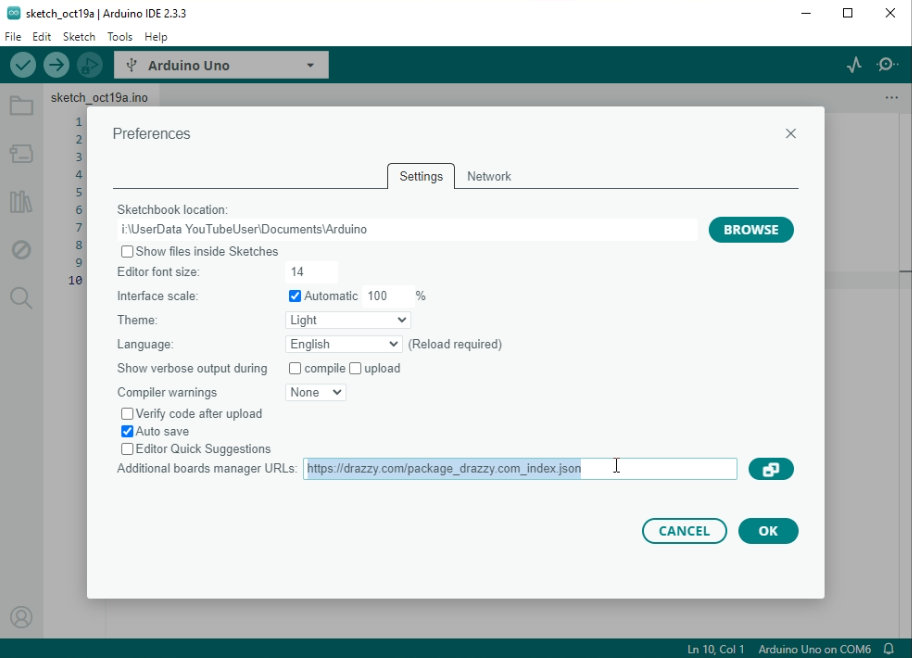This screenshot has height=658, width=912.
Task: Click the CANCEL button
Action: [684, 531]
